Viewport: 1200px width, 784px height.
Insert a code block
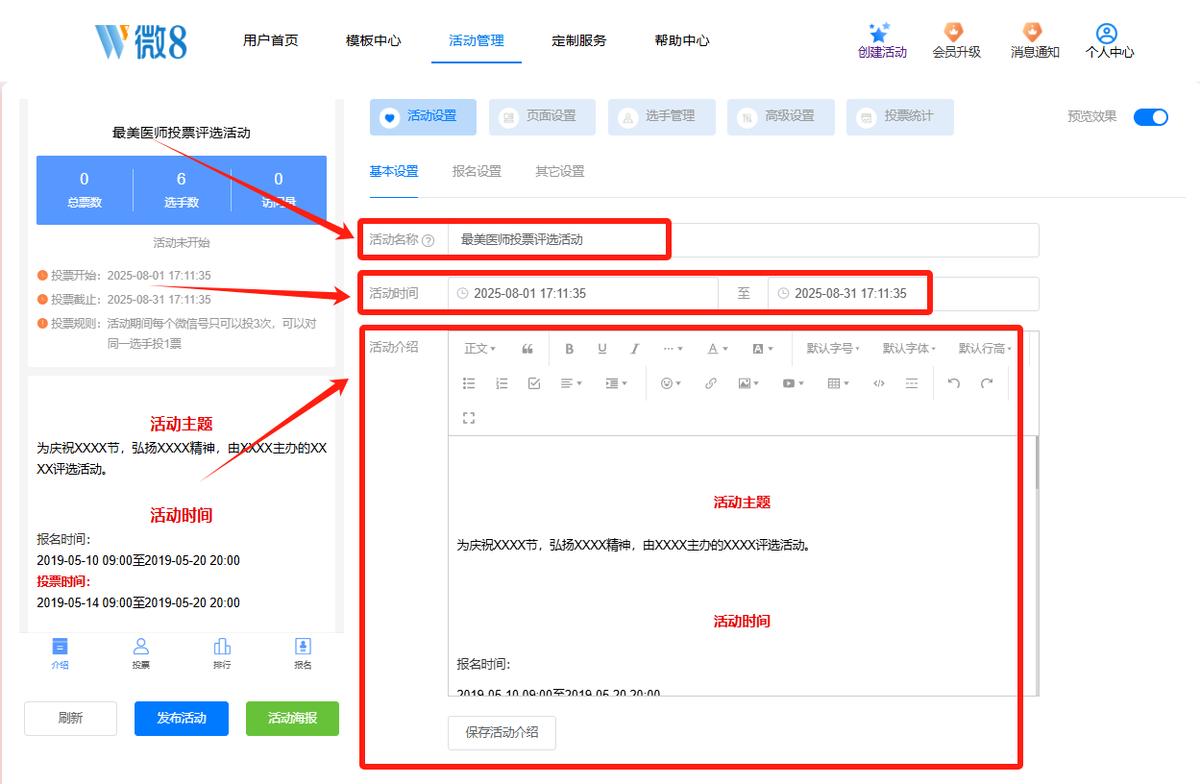879,383
